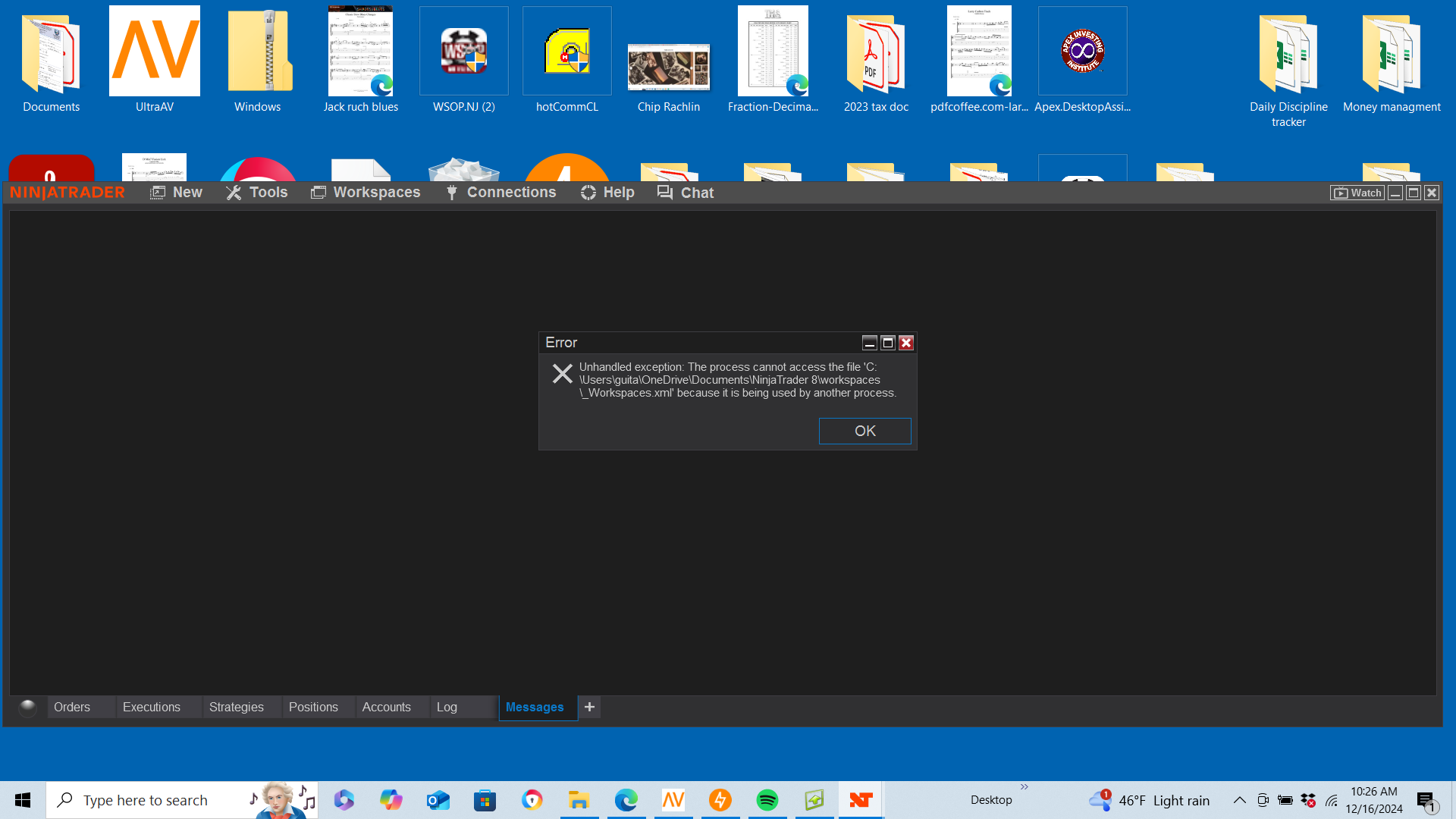1456x819 pixels.
Task: Switch to the Orders tab
Action: point(72,707)
